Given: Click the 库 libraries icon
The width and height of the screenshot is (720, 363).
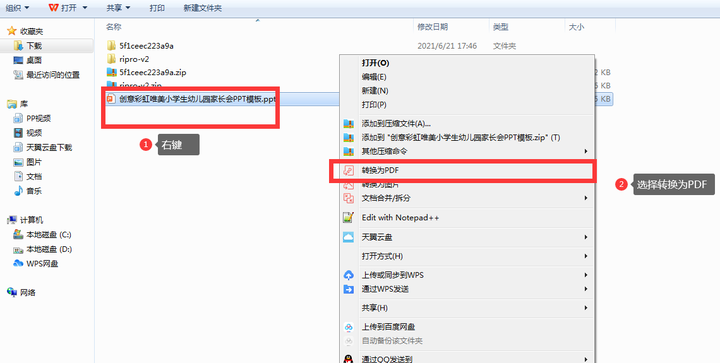Looking at the screenshot, I should click(x=11, y=104).
